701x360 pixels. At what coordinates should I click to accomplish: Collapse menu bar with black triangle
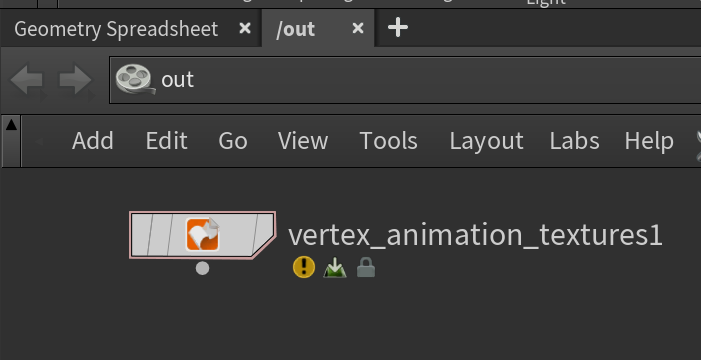coord(11,125)
